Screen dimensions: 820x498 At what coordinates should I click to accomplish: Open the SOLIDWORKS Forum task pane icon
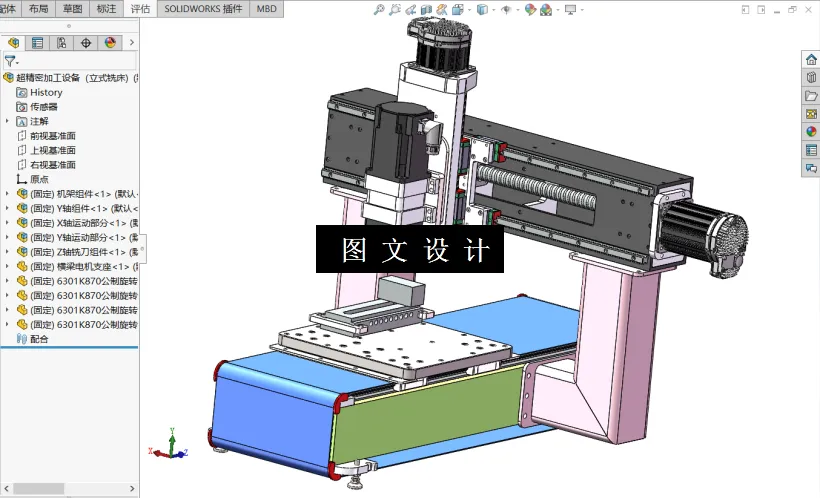(x=811, y=168)
